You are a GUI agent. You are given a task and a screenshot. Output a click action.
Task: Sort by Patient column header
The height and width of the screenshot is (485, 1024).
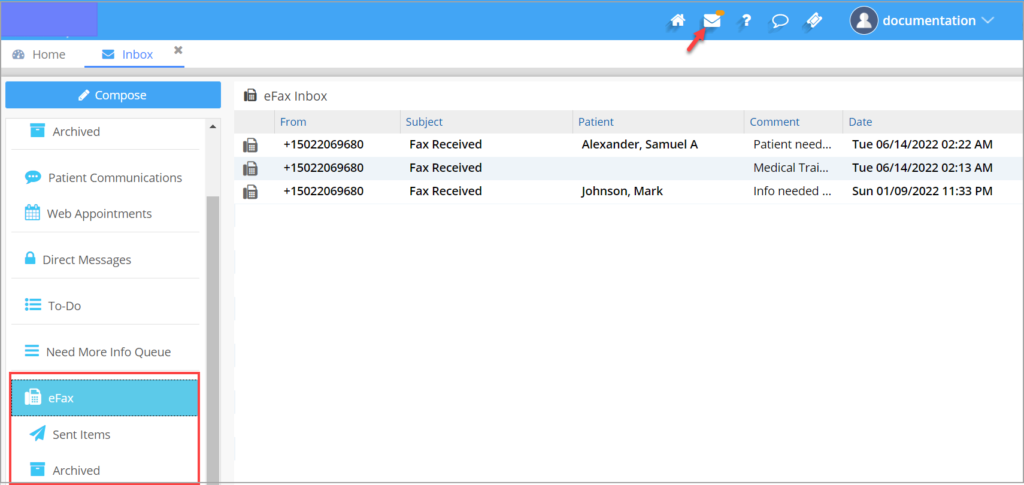coord(596,122)
